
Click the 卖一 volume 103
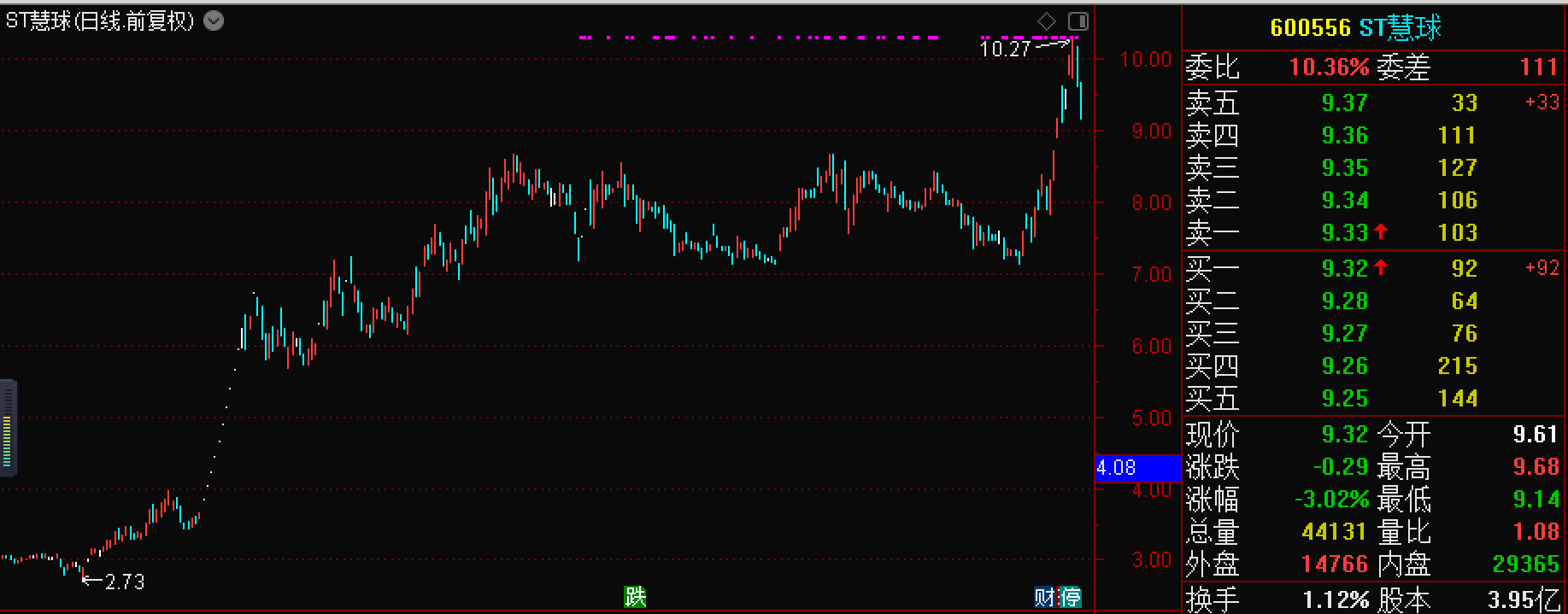[1457, 232]
